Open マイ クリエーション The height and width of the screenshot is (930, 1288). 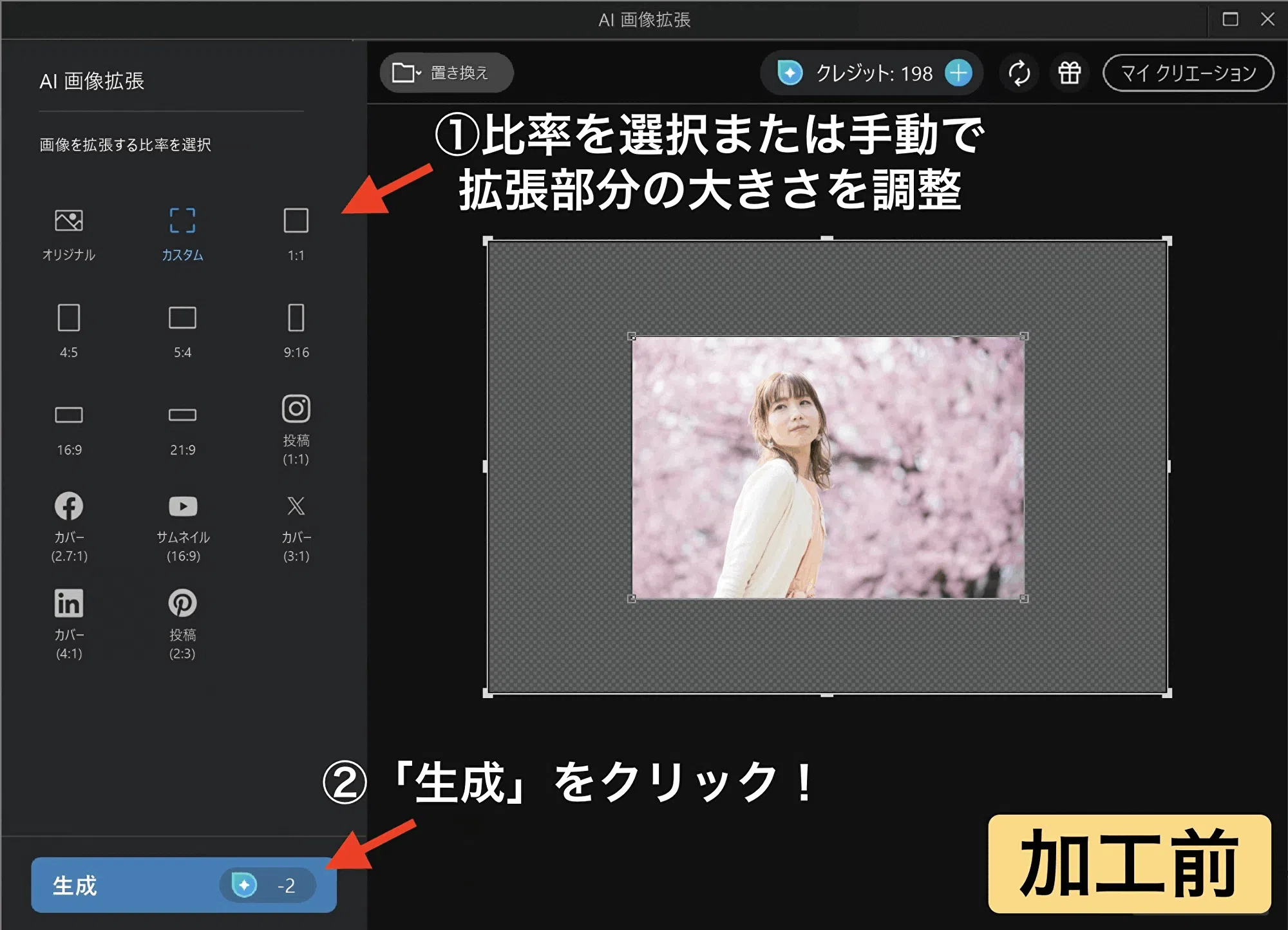[1188, 73]
